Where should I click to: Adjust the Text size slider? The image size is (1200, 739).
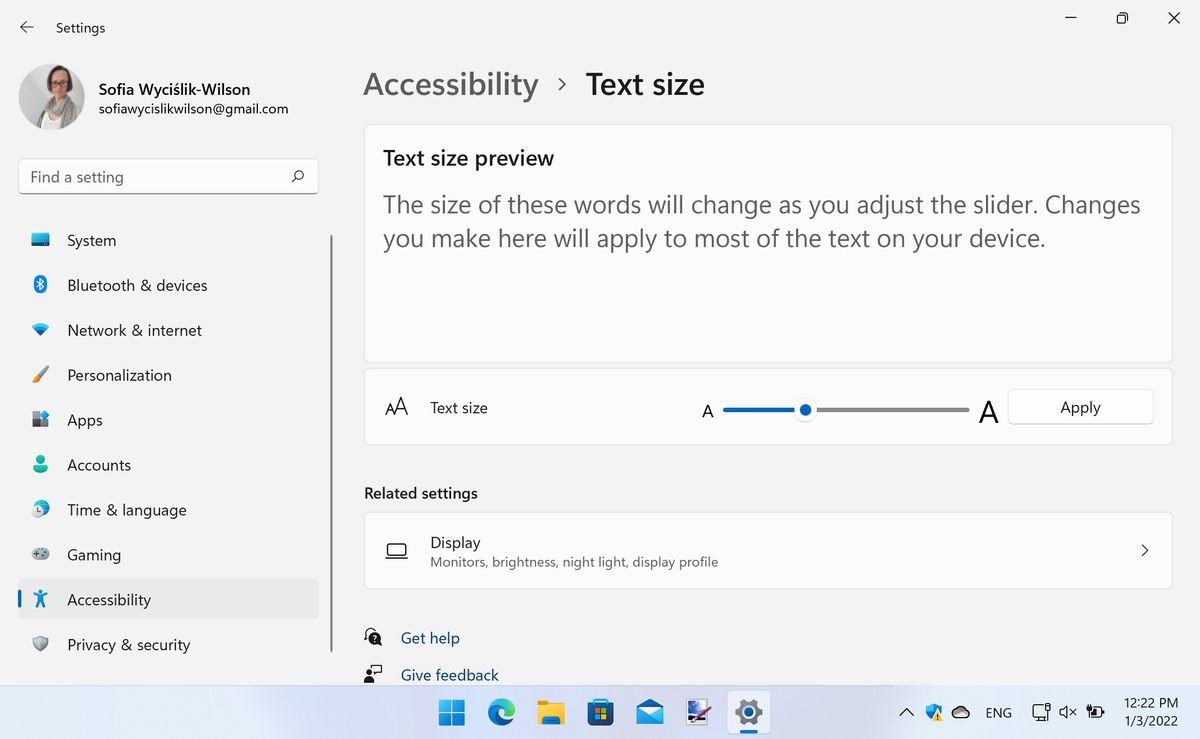[805, 410]
